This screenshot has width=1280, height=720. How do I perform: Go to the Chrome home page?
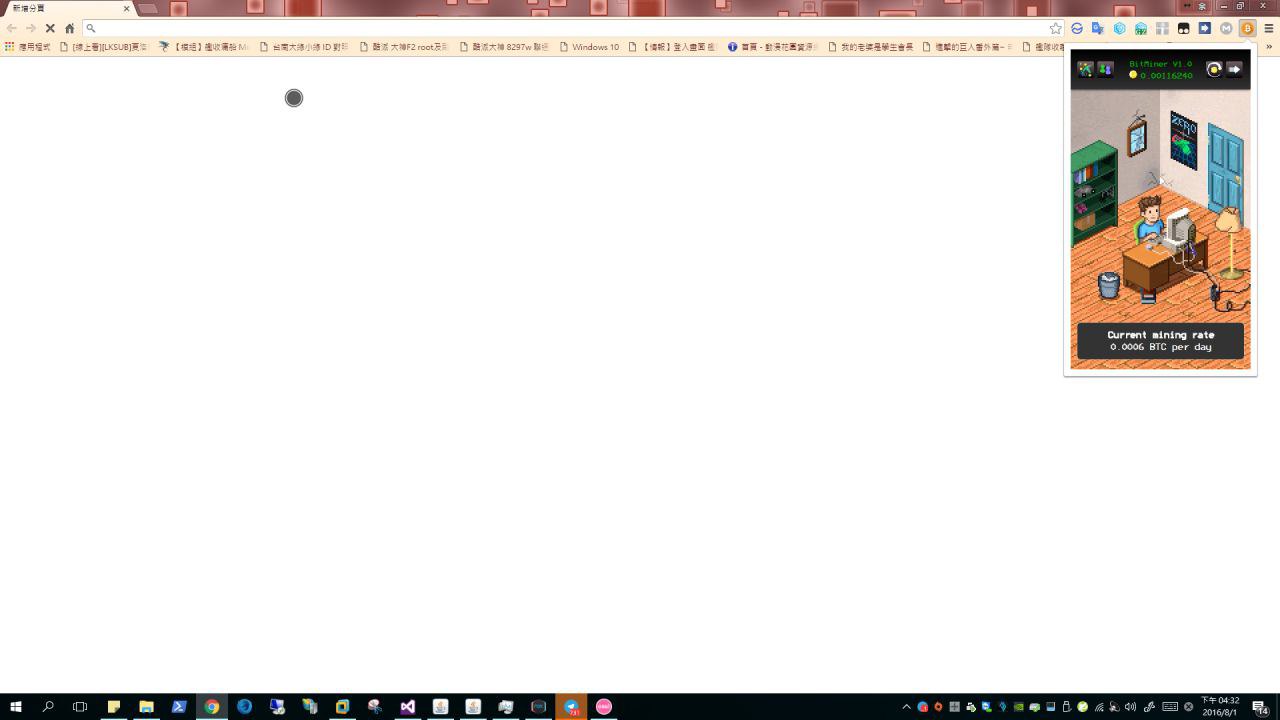[x=69, y=28]
